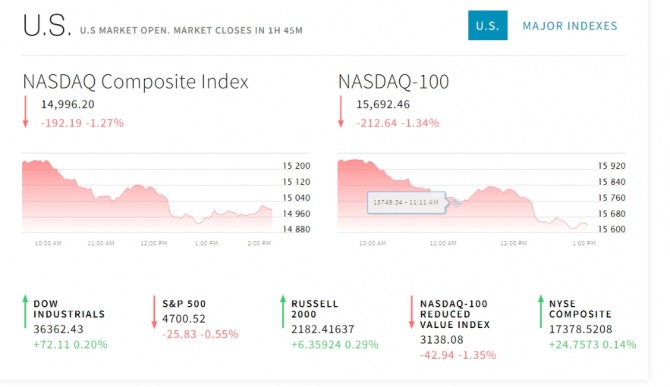Switch to the Major Indexes tab

pos(570,26)
